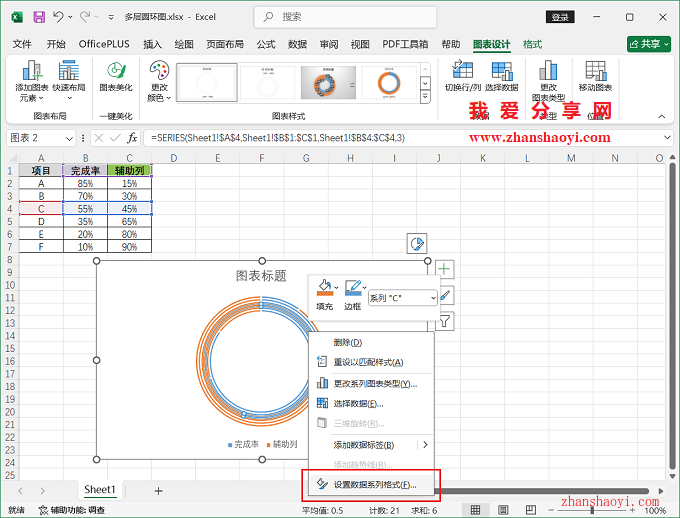Click the chart styles paintbrush button
Screen dimensions: 680x518
coord(445,295)
